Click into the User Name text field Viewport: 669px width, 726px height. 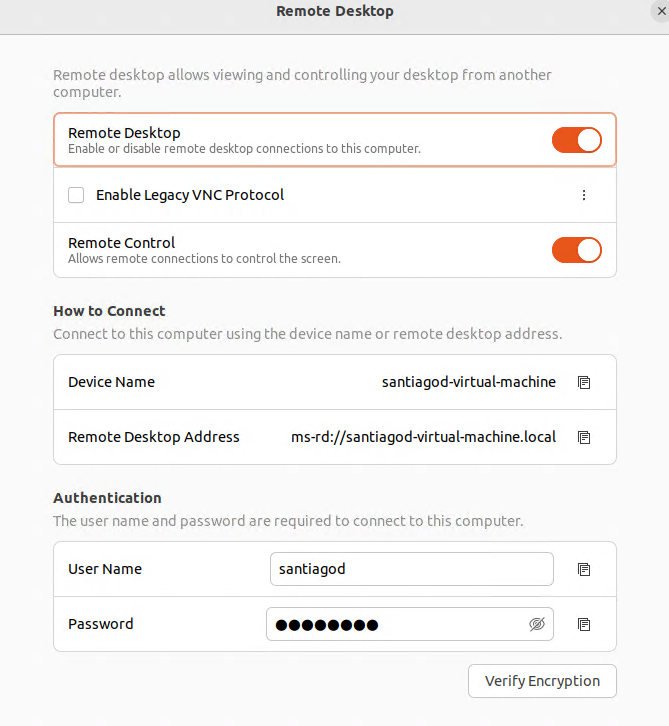[x=411, y=569]
